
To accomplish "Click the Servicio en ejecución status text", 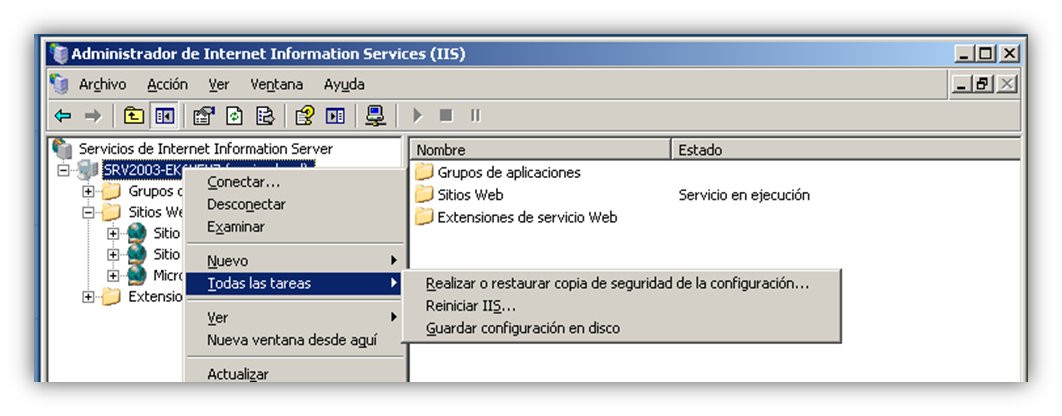I will click(744, 194).
